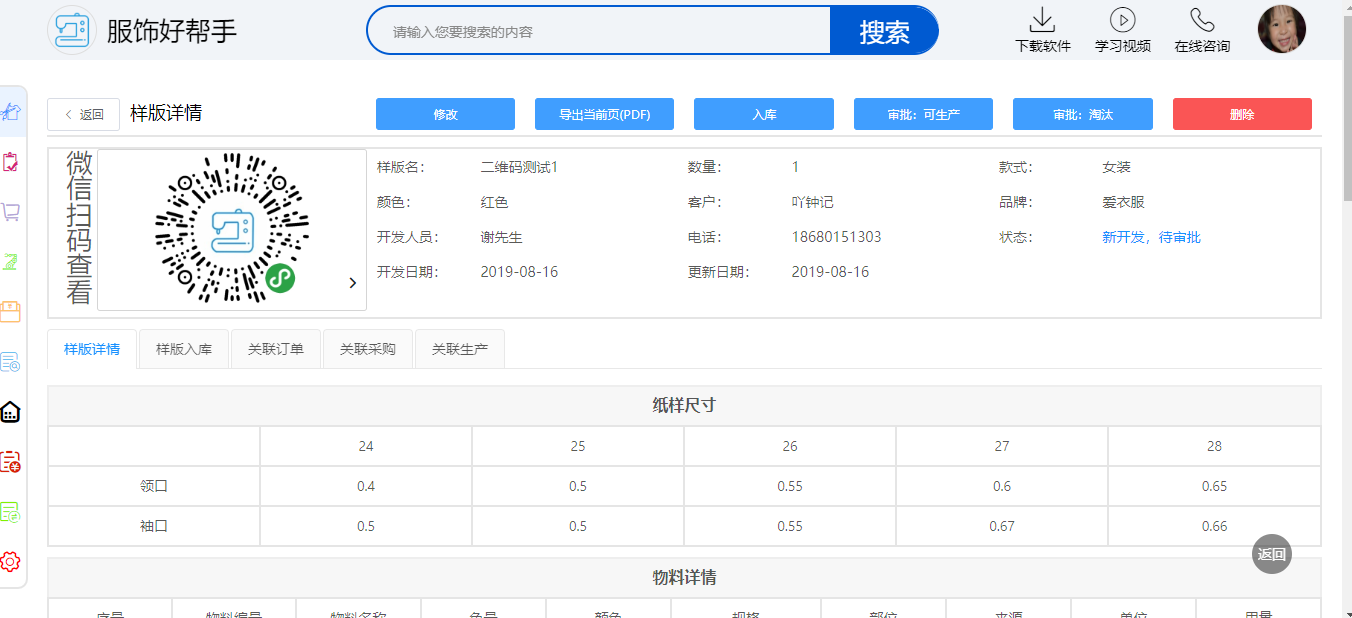Focus the search input field
The height and width of the screenshot is (618, 1352).
click(x=599, y=31)
